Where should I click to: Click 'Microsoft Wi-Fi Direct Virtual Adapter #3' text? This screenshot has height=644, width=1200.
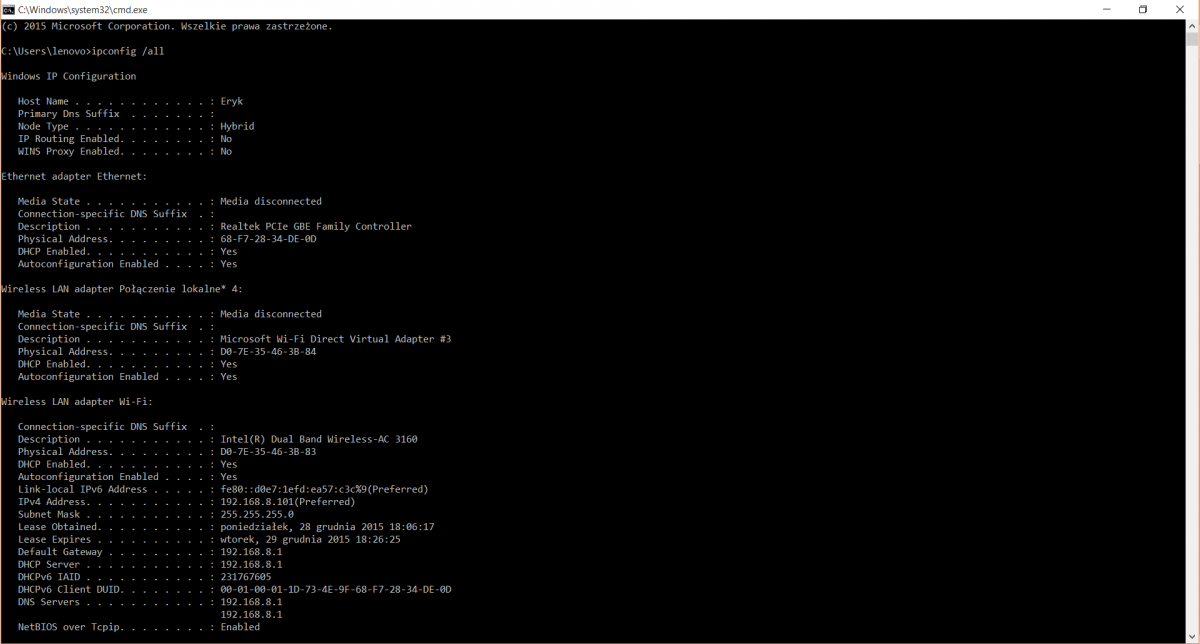(335, 339)
